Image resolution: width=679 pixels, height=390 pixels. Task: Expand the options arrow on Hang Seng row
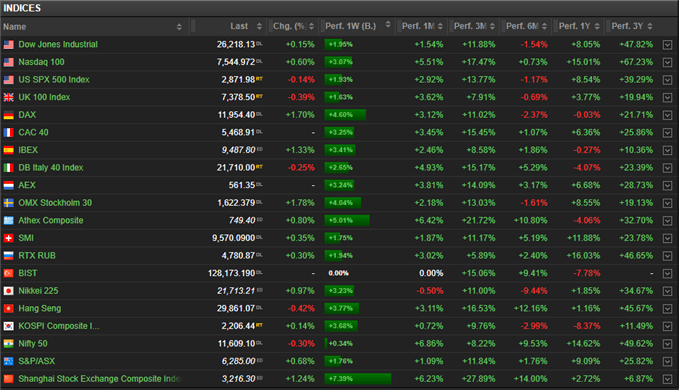click(667, 309)
